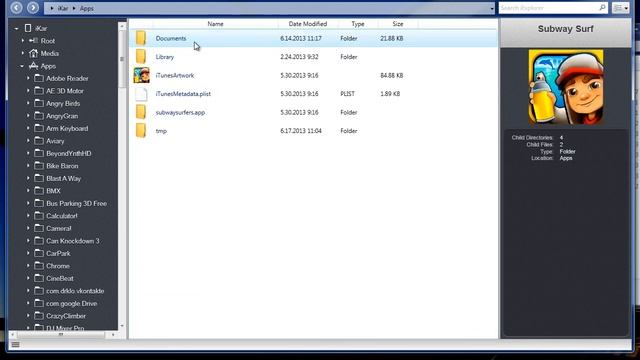Select Arm Keyboard in the apps tree
The width and height of the screenshot is (640, 360).
(67, 129)
